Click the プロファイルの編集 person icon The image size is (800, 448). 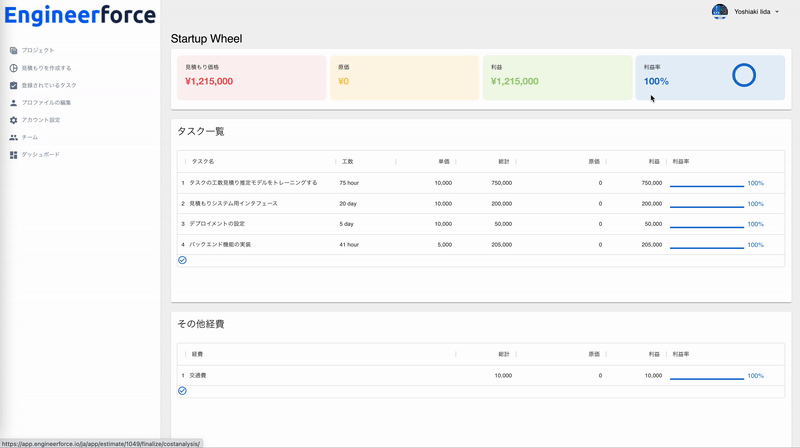pos(14,102)
